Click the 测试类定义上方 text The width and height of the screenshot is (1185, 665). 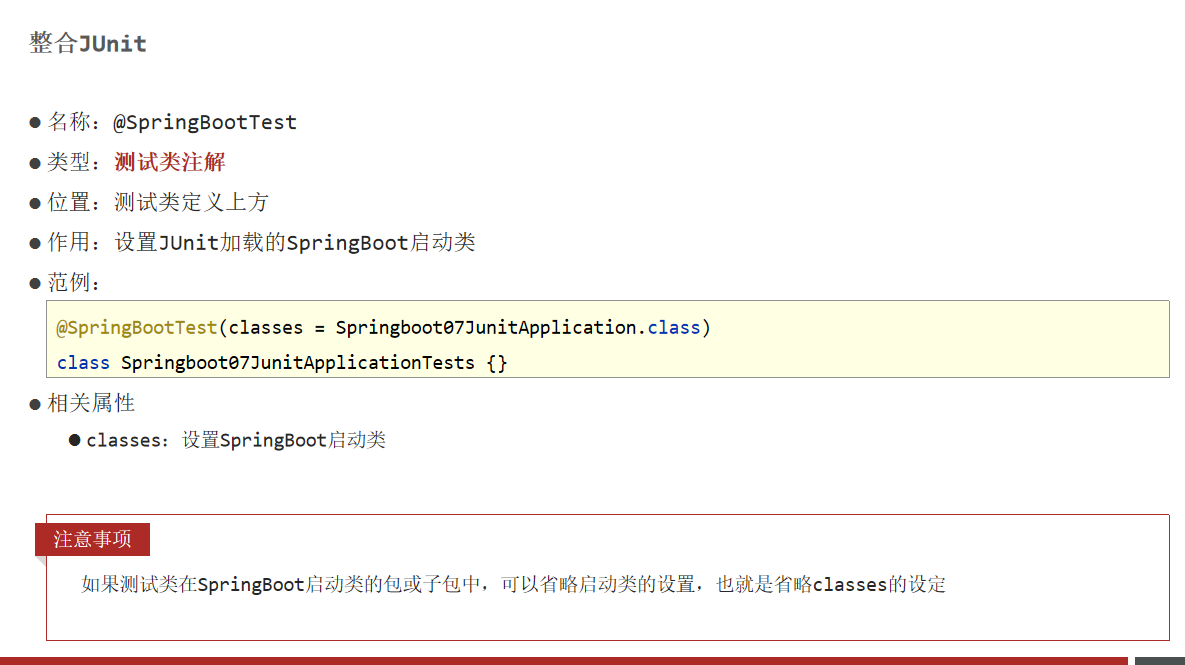tap(191, 202)
